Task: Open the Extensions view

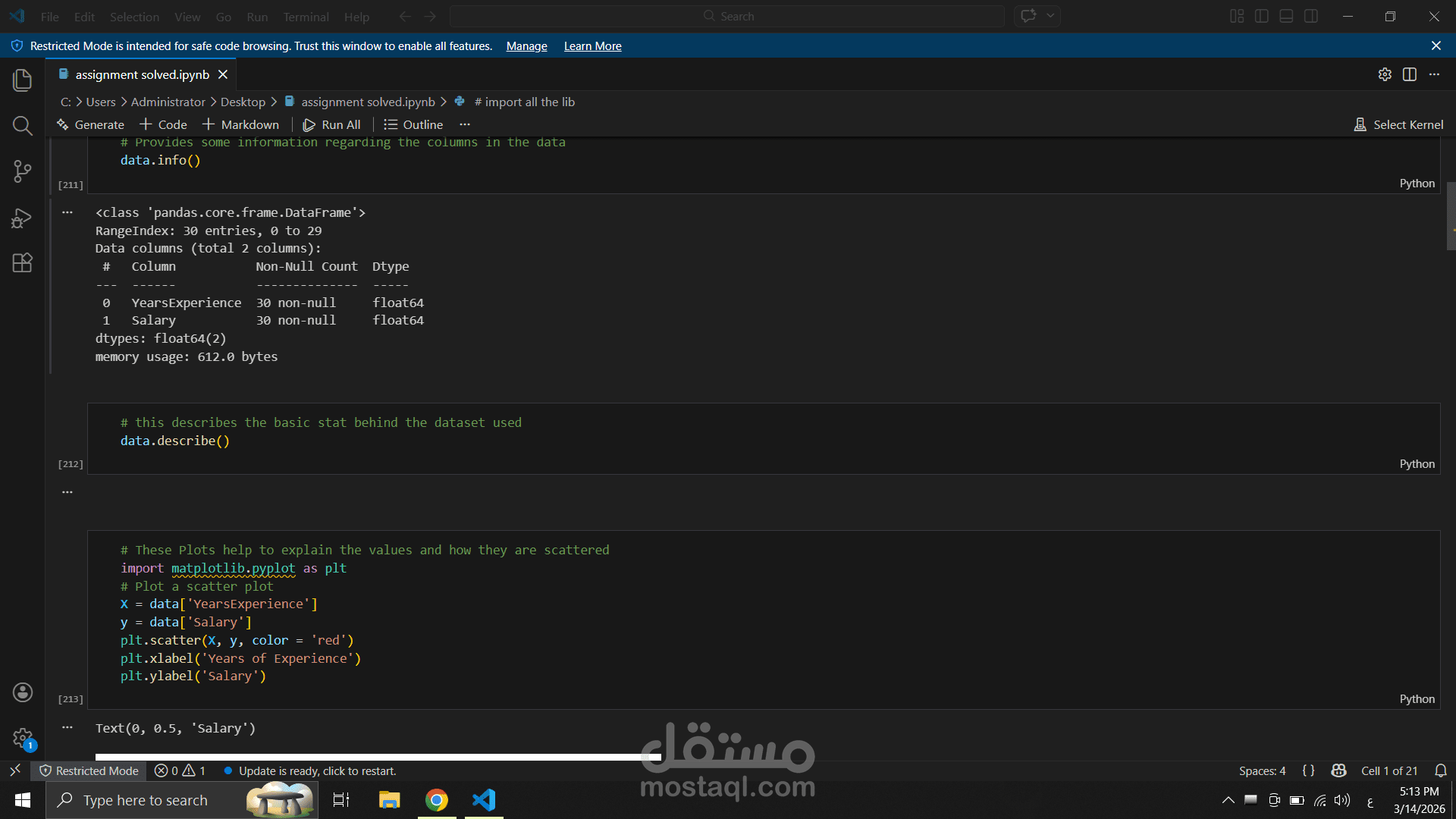Action: pyautogui.click(x=23, y=263)
